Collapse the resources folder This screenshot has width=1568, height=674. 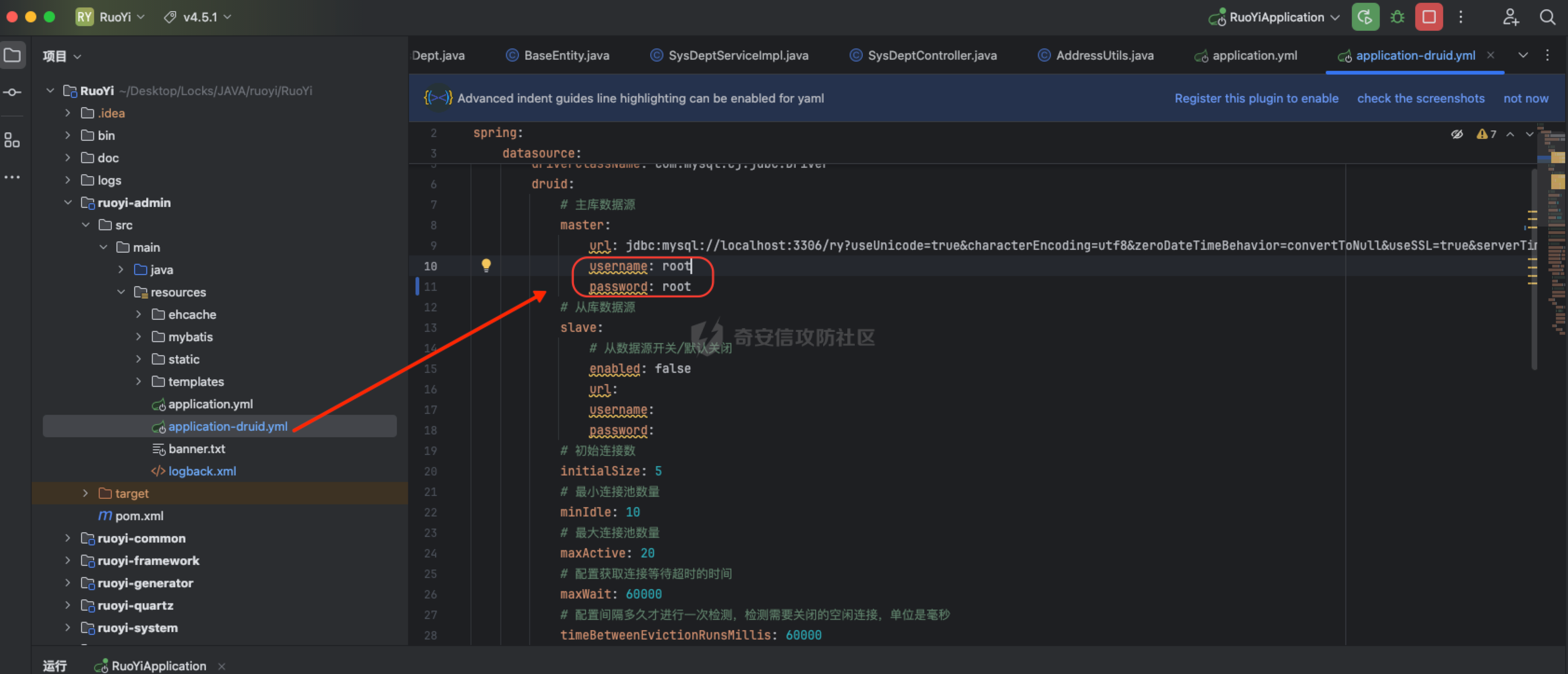tap(121, 292)
